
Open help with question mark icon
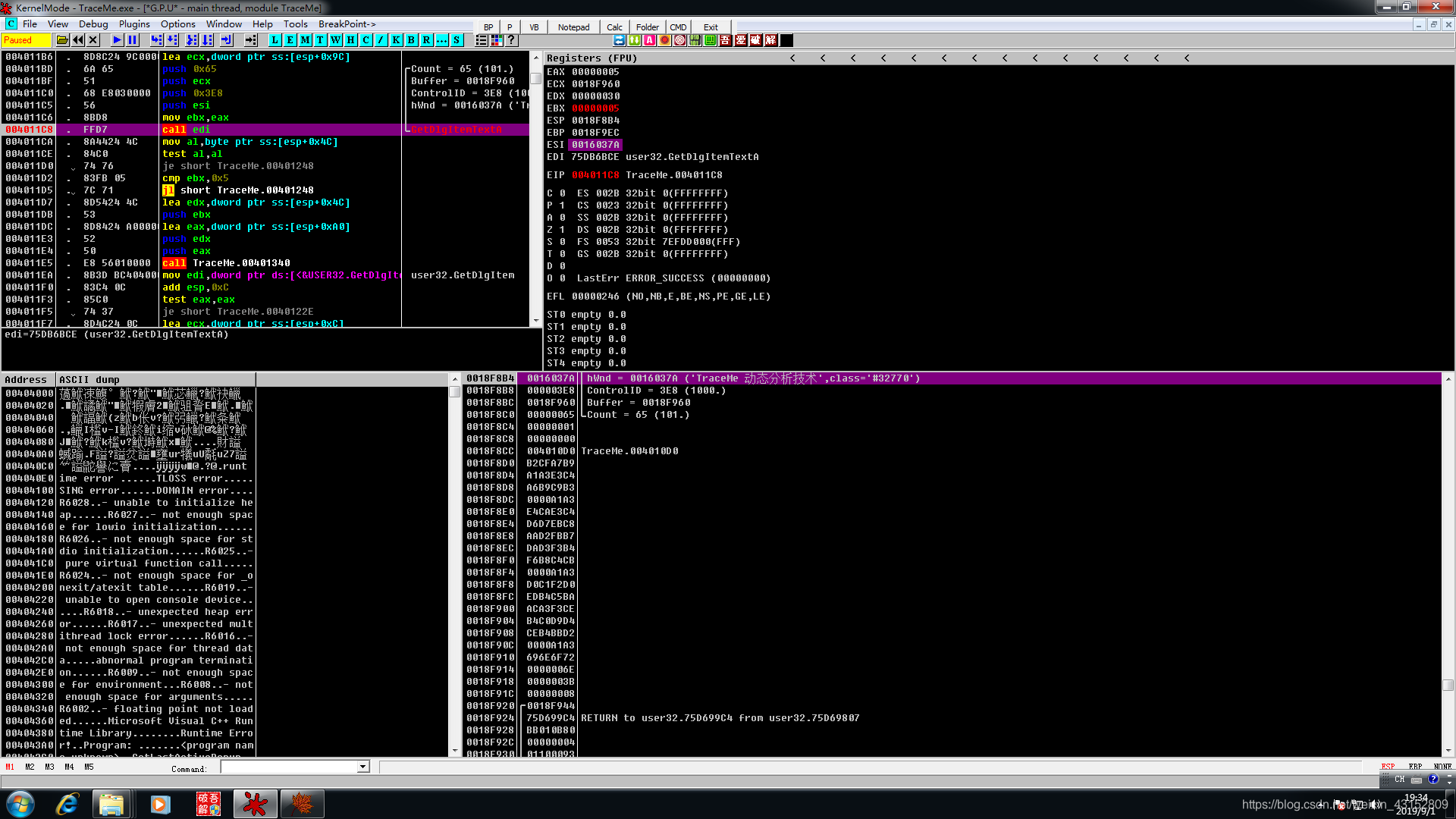pyautogui.click(x=512, y=40)
